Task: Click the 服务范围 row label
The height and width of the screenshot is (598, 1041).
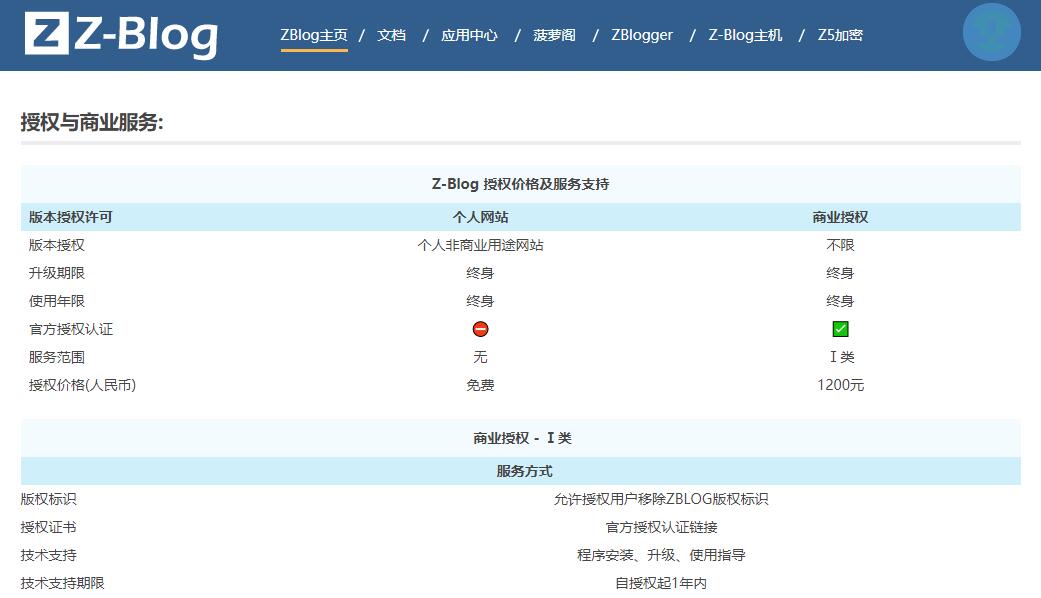Action: point(56,357)
